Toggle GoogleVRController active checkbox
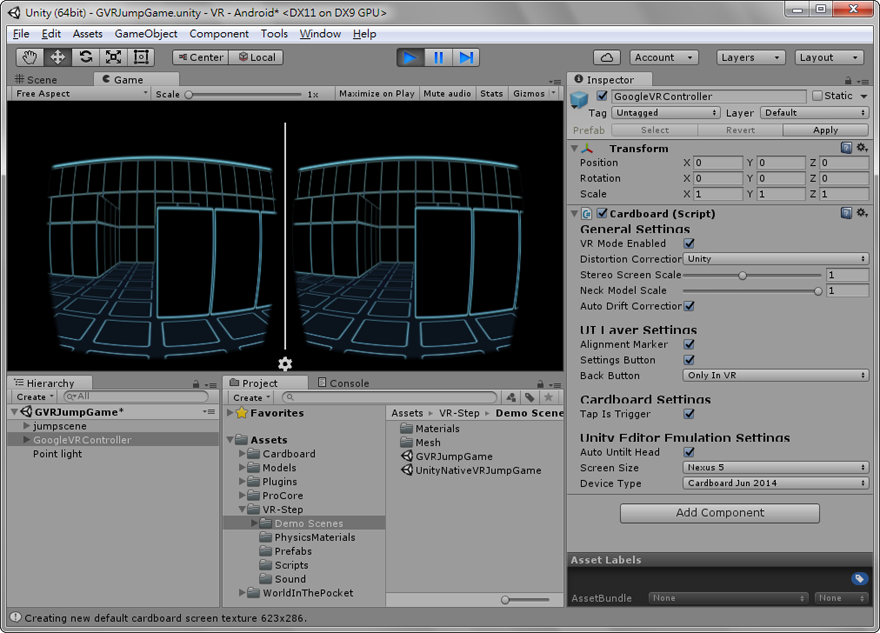The width and height of the screenshot is (880, 633). click(x=602, y=95)
